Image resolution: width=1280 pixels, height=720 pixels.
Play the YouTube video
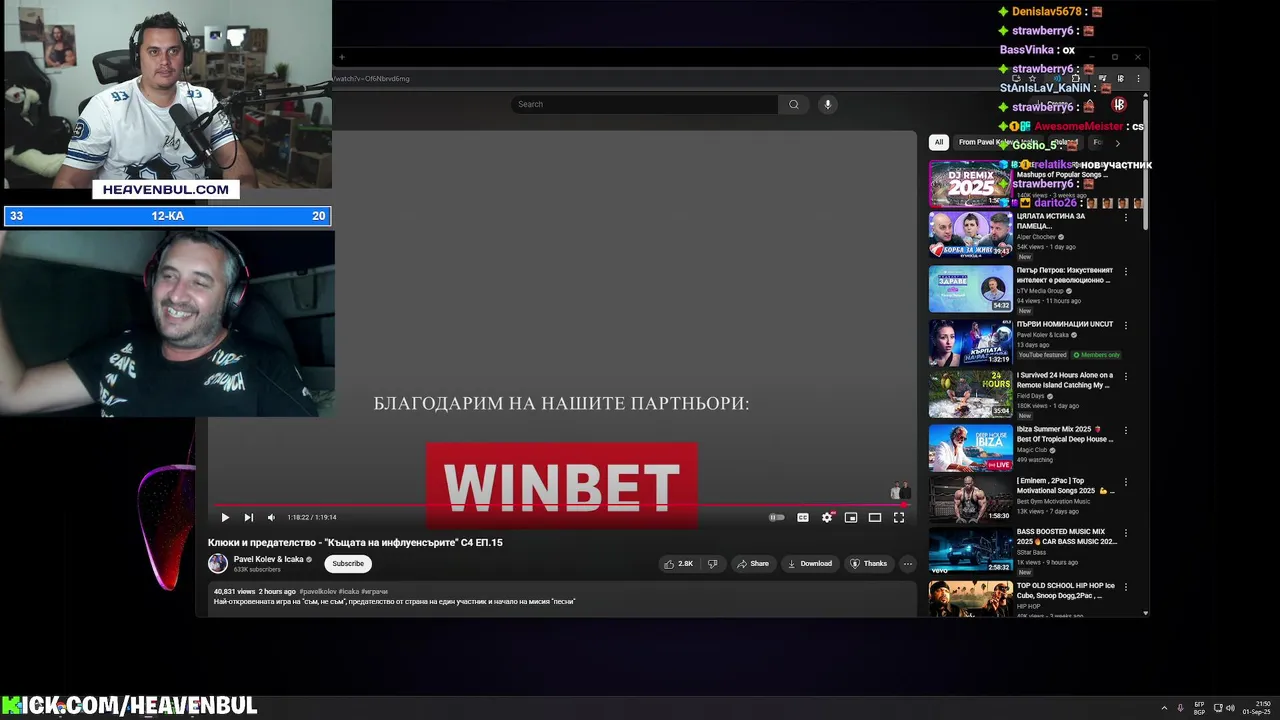(x=225, y=517)
